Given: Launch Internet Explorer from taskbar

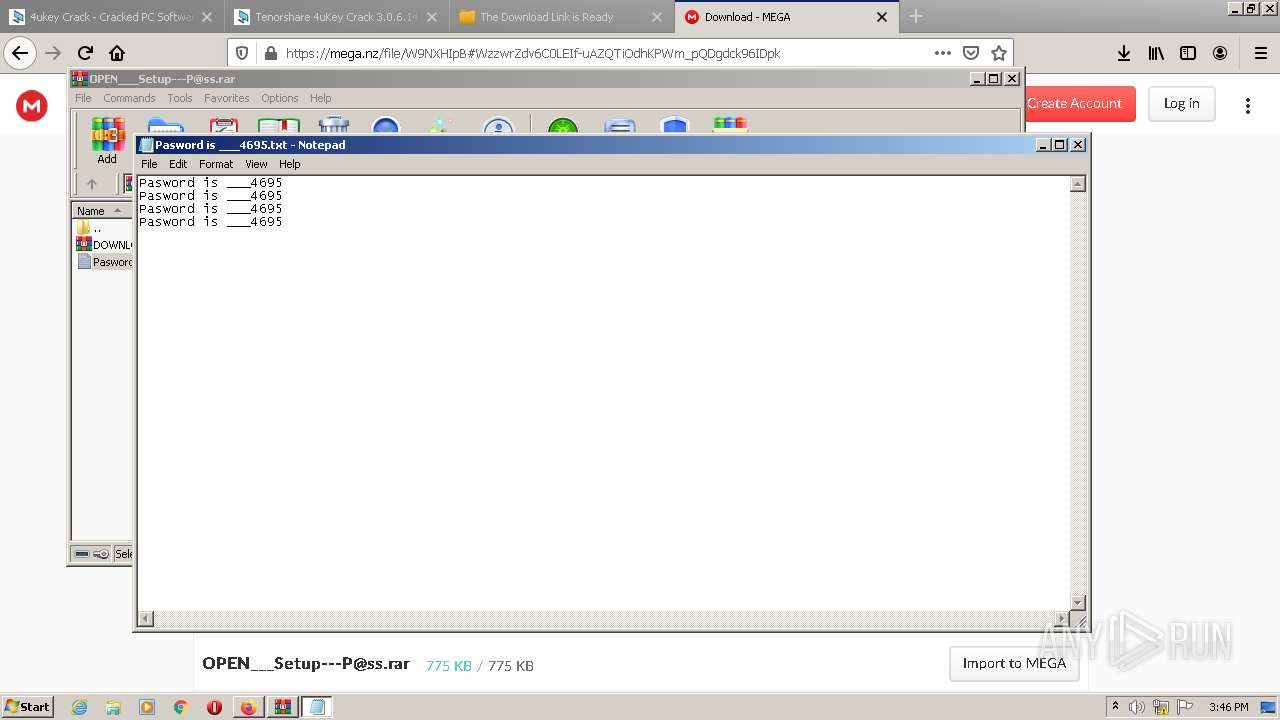Looking at the screenshot, I should coord(79,707).
